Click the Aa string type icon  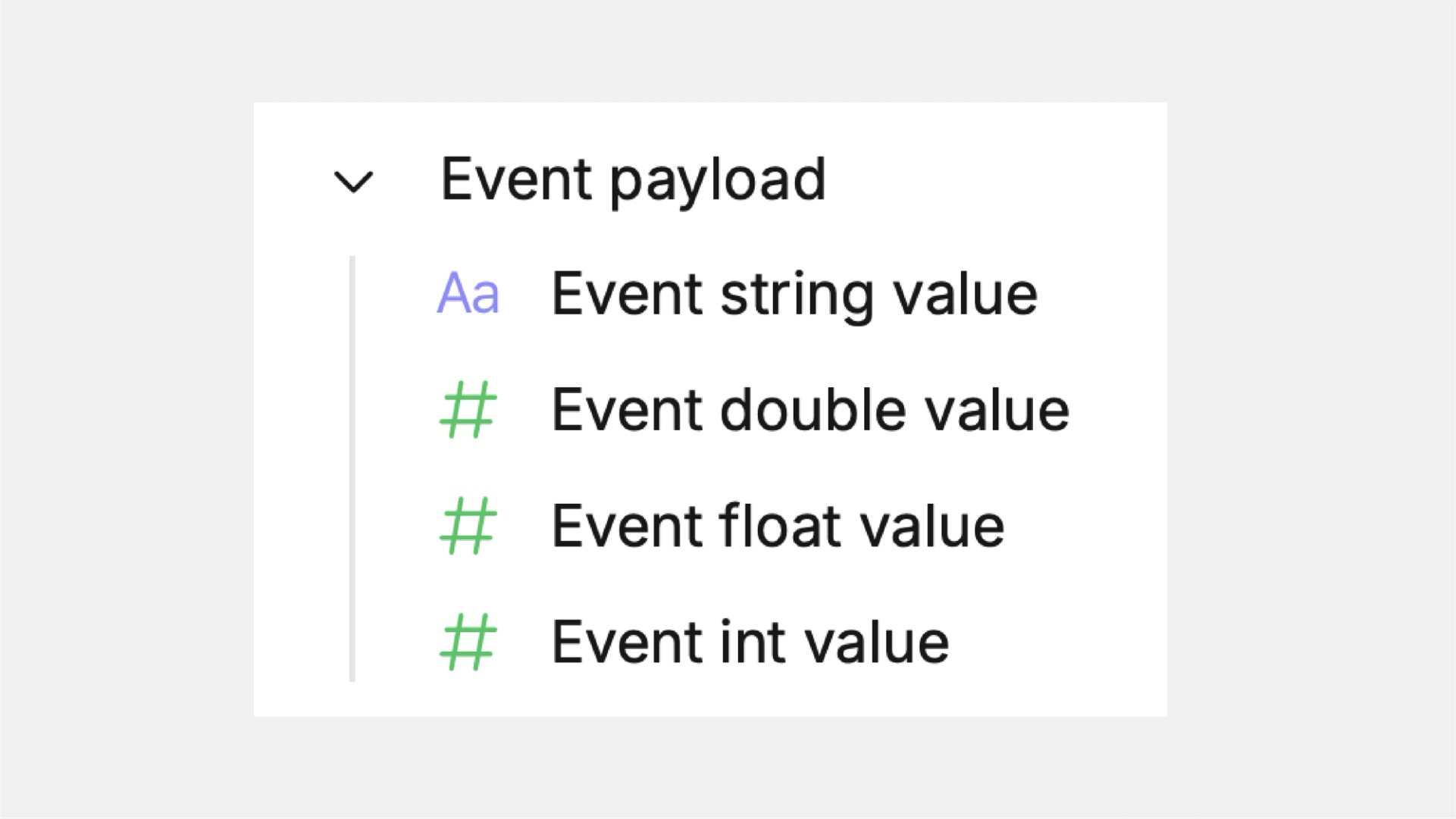click(x=468, y=294)
